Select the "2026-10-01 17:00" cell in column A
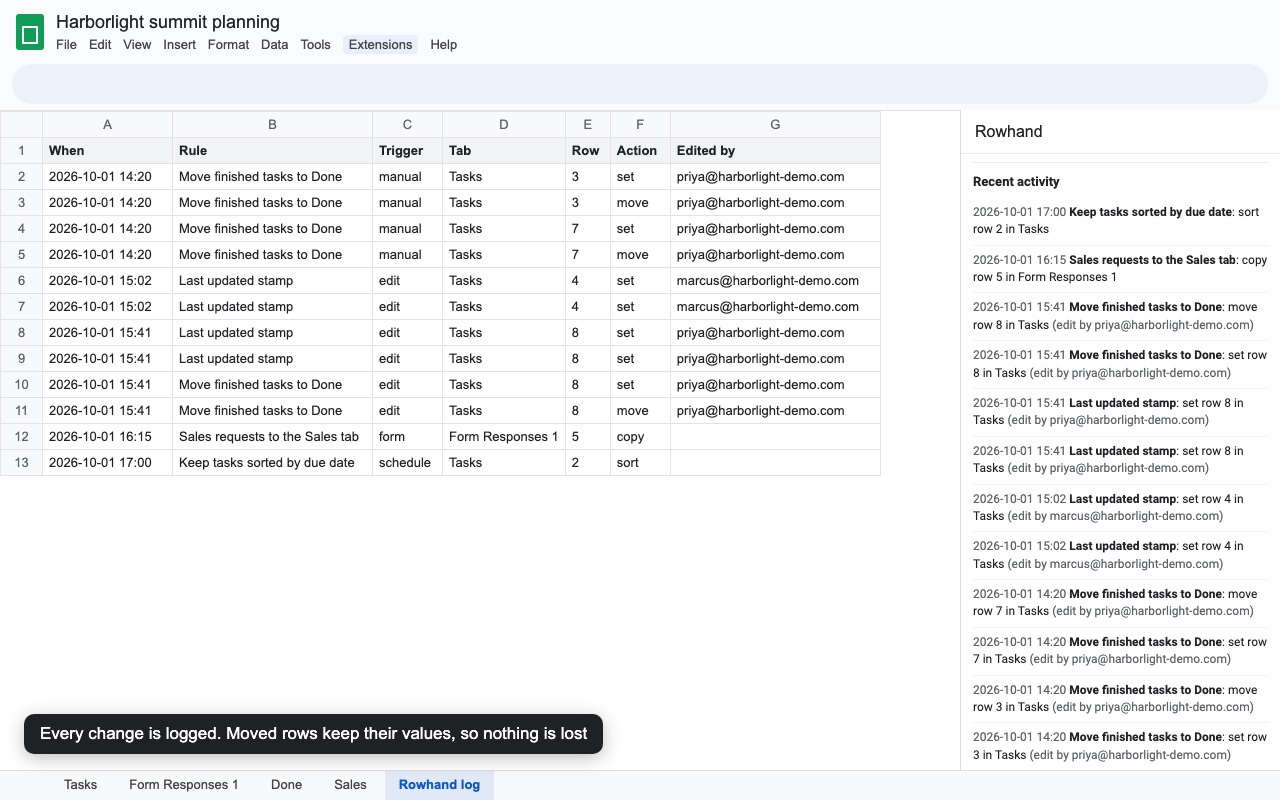The width and height of the screenshot is (1280, 800). [x=107, y=463]
